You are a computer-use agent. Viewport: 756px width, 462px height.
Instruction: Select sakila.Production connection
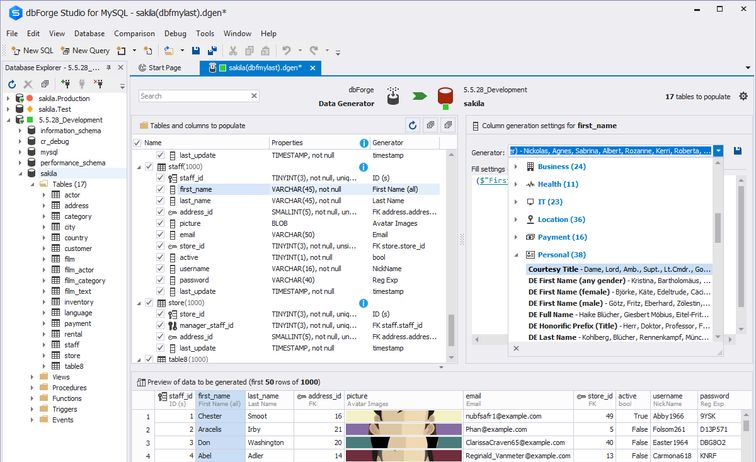pos(64,98)
